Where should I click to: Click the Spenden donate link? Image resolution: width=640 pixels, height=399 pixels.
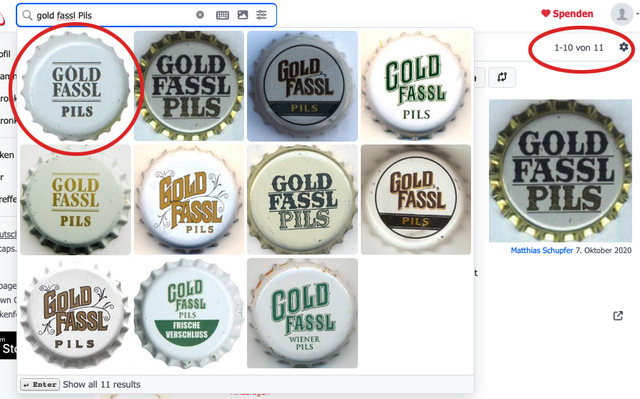pyautogui.click(x=567, y=13)
